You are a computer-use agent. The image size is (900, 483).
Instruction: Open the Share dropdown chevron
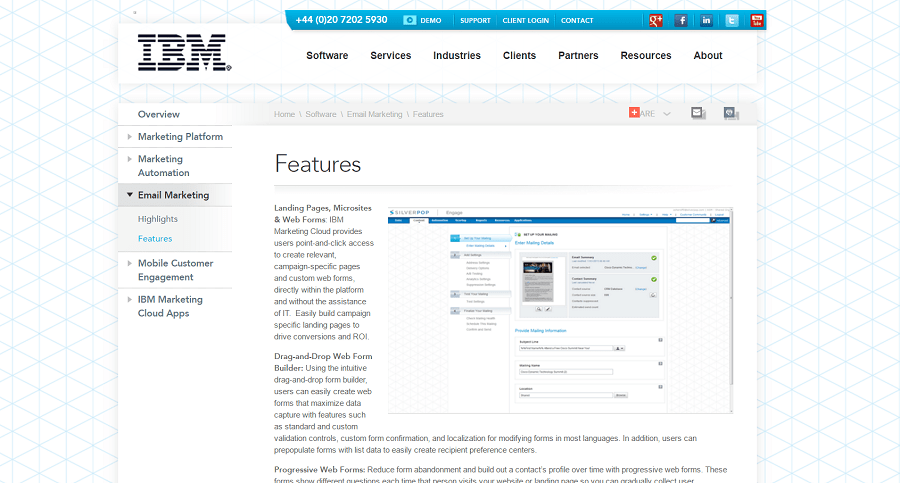[667, 114]
